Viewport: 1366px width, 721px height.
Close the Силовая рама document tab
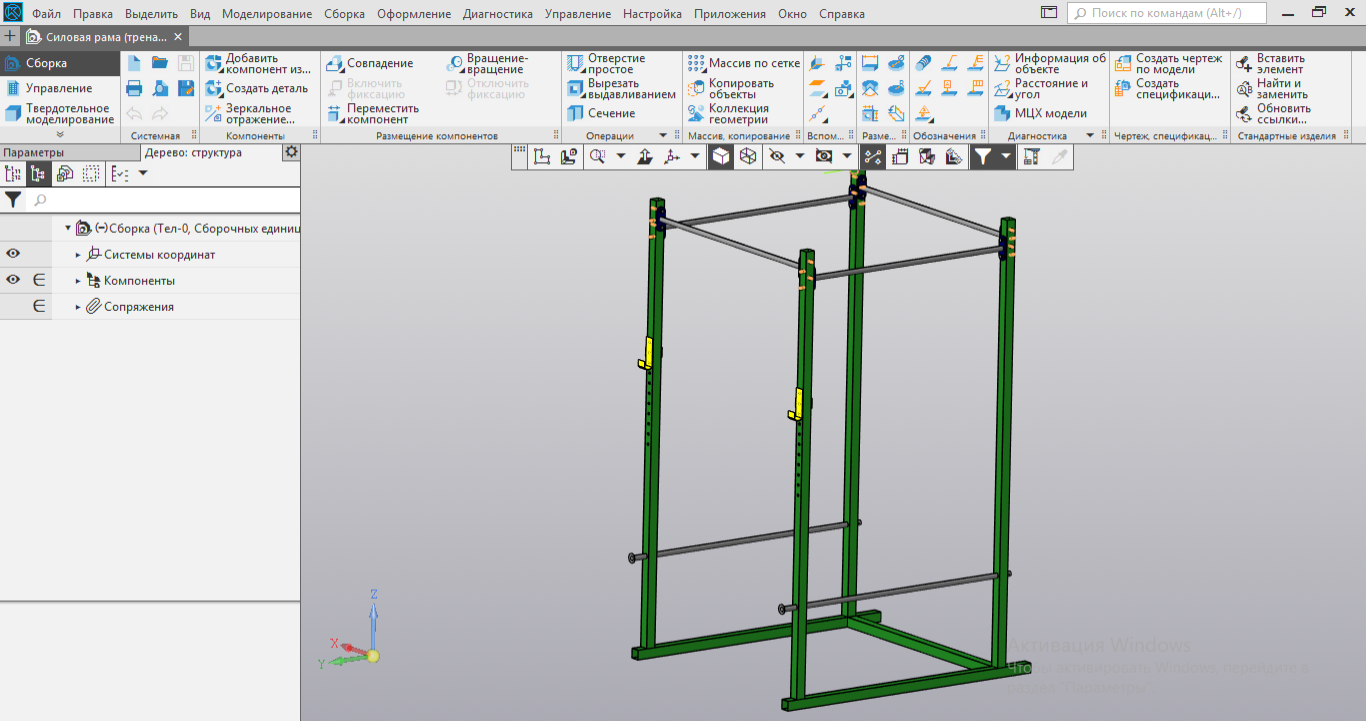178,36
